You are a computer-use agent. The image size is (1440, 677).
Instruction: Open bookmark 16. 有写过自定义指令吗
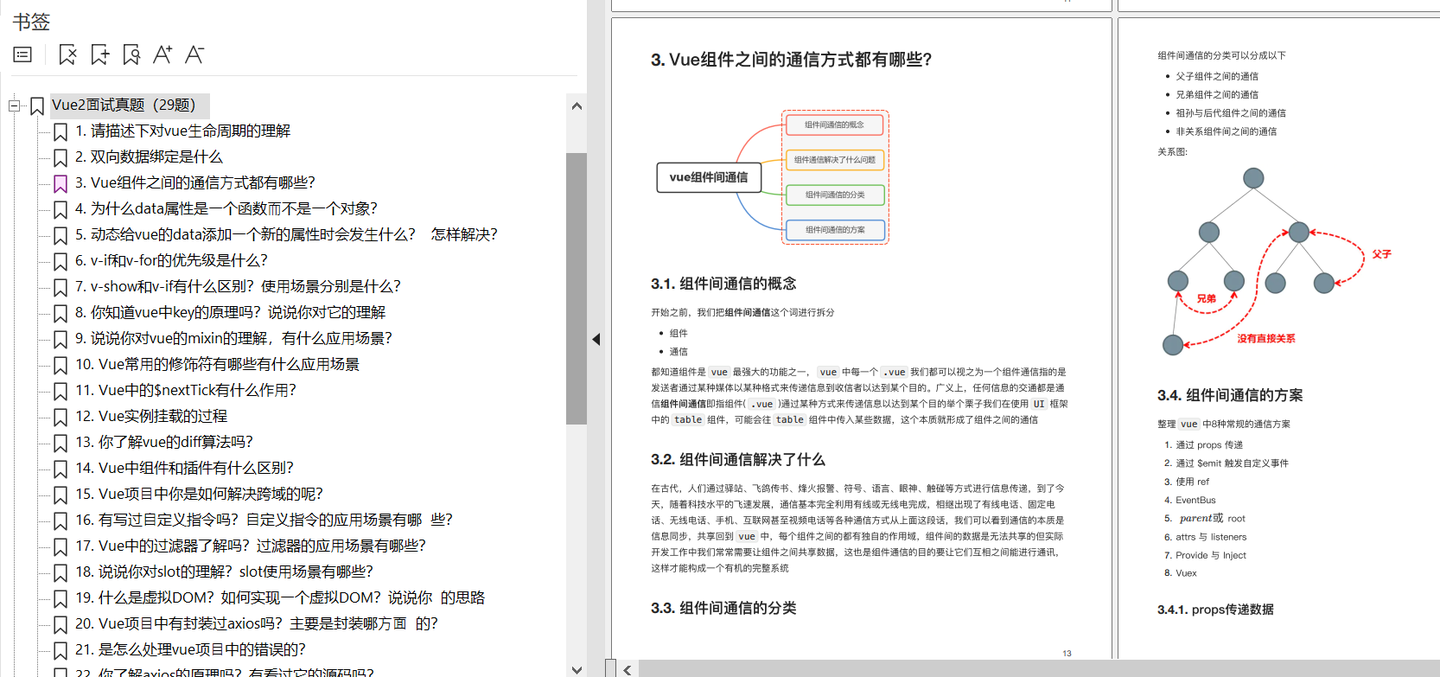(x=264, y=521)
